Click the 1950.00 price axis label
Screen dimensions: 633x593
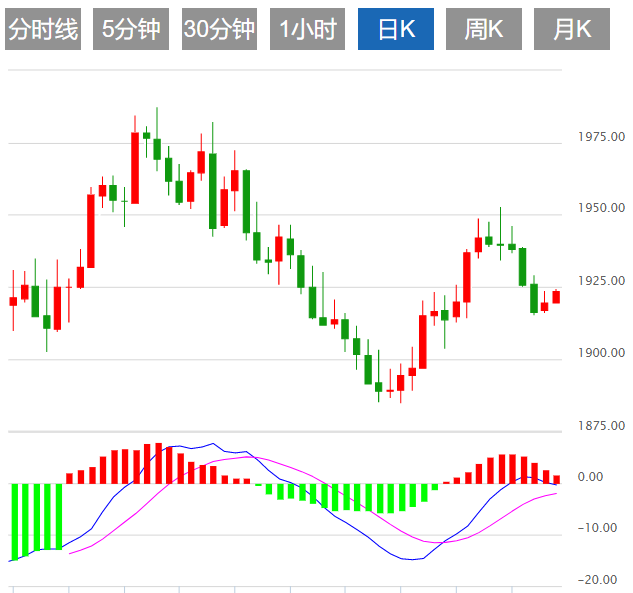pos(601,208)
